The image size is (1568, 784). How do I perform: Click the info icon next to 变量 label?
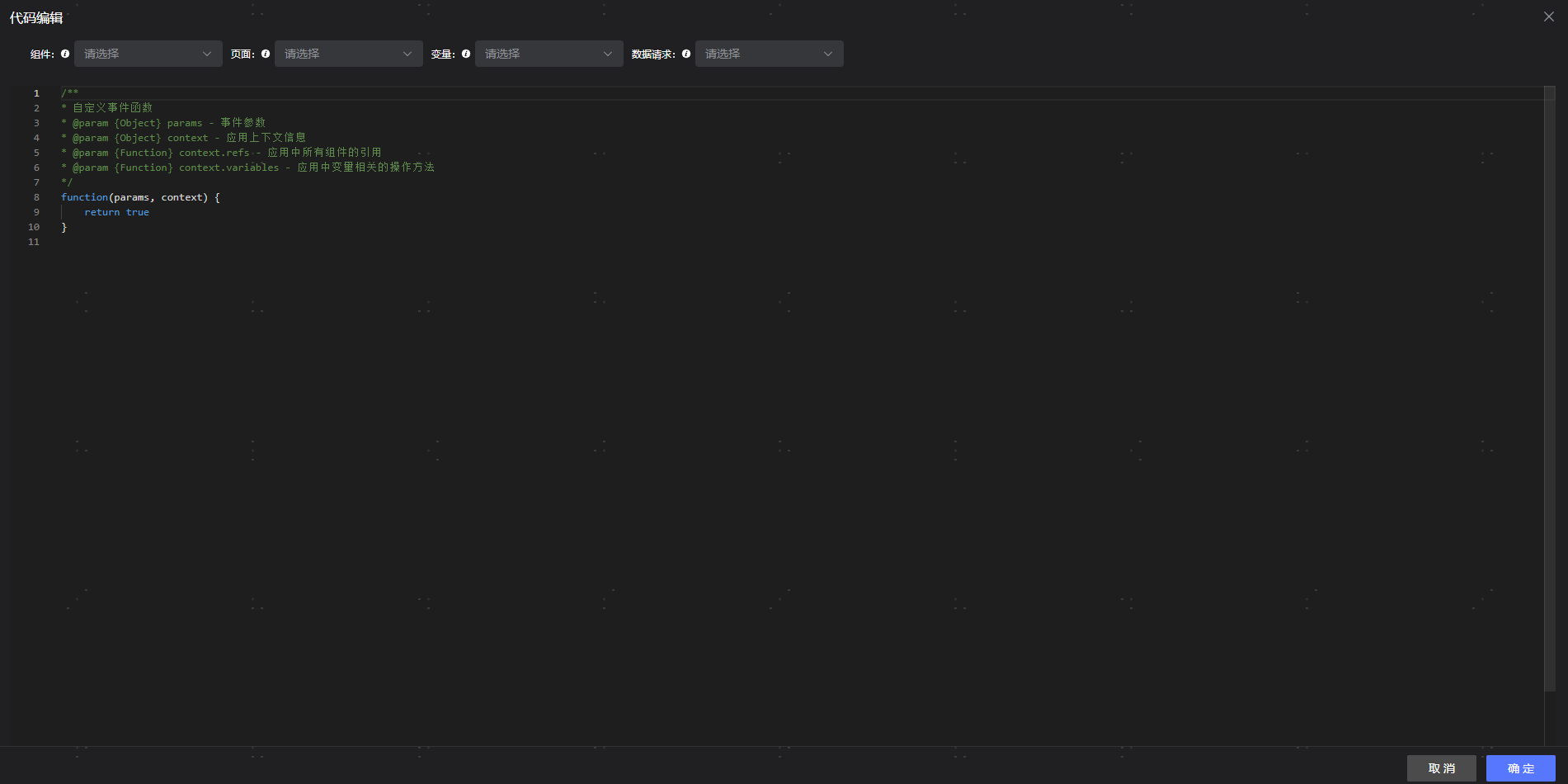coord(466,54)
